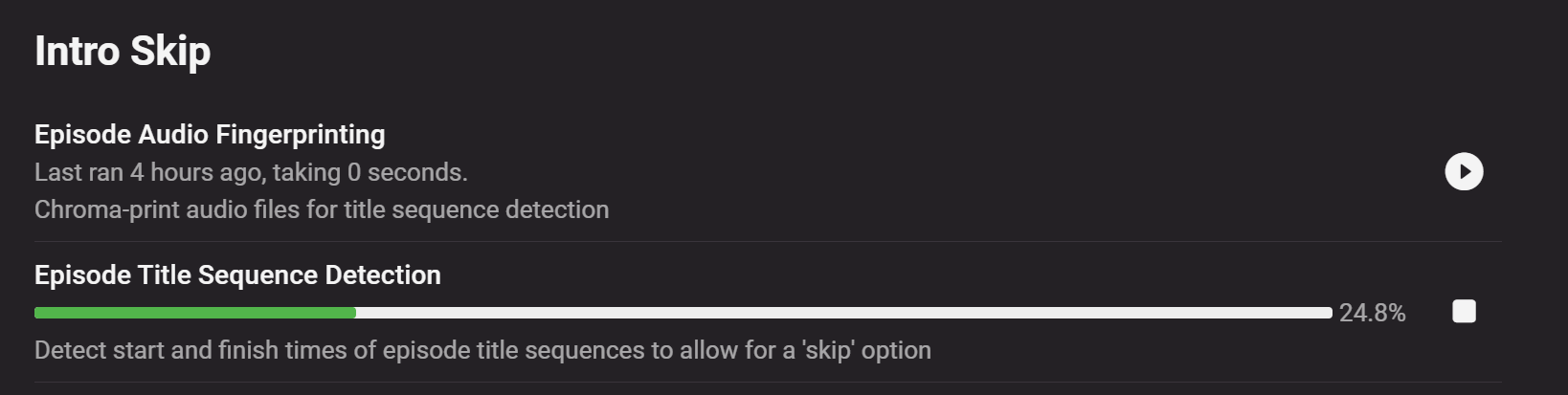Stop the Episode Title Sequence Detection task
Screen dimensions: 1568x395
[x=1464, y=312]
